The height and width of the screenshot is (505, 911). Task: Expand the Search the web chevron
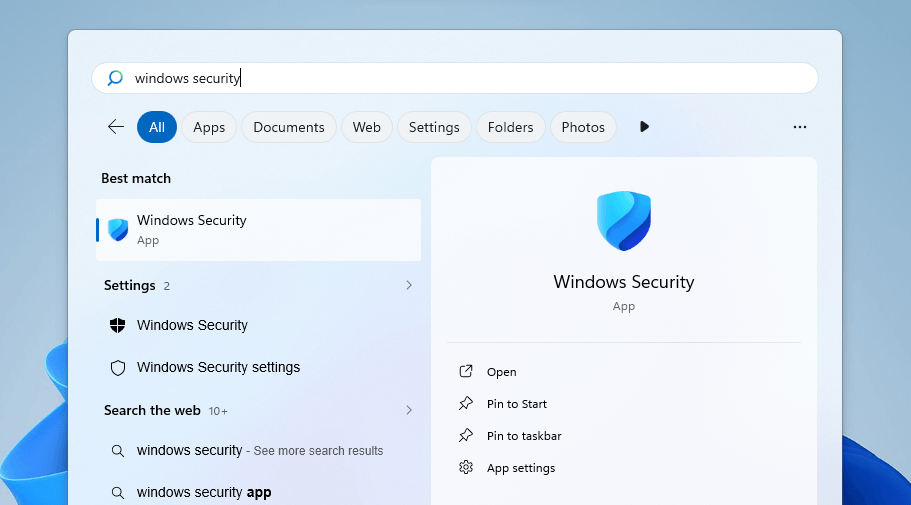pyautogui.click(x=409, y=410)
